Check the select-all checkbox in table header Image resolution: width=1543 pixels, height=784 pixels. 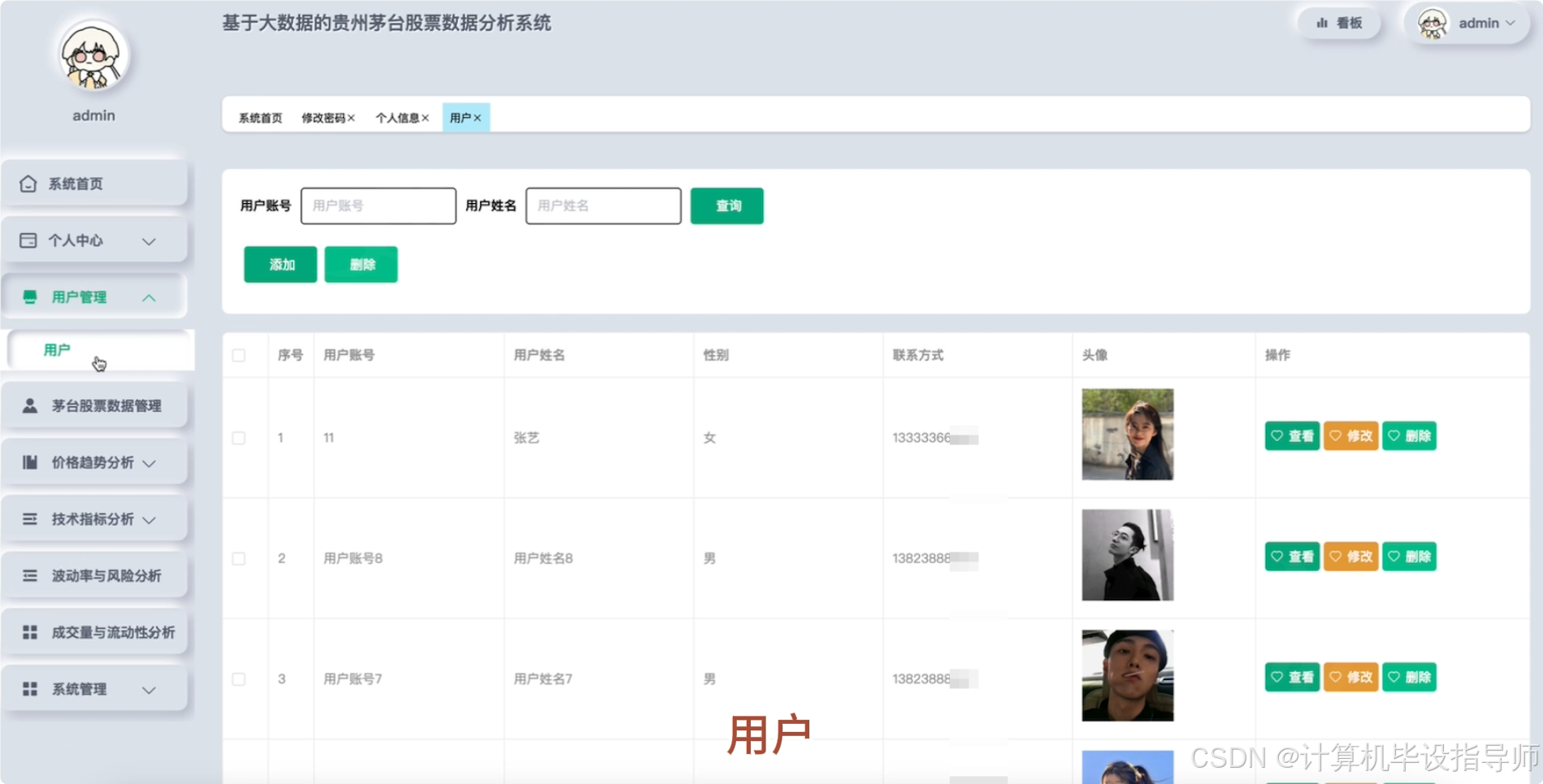tap(238, 355)
